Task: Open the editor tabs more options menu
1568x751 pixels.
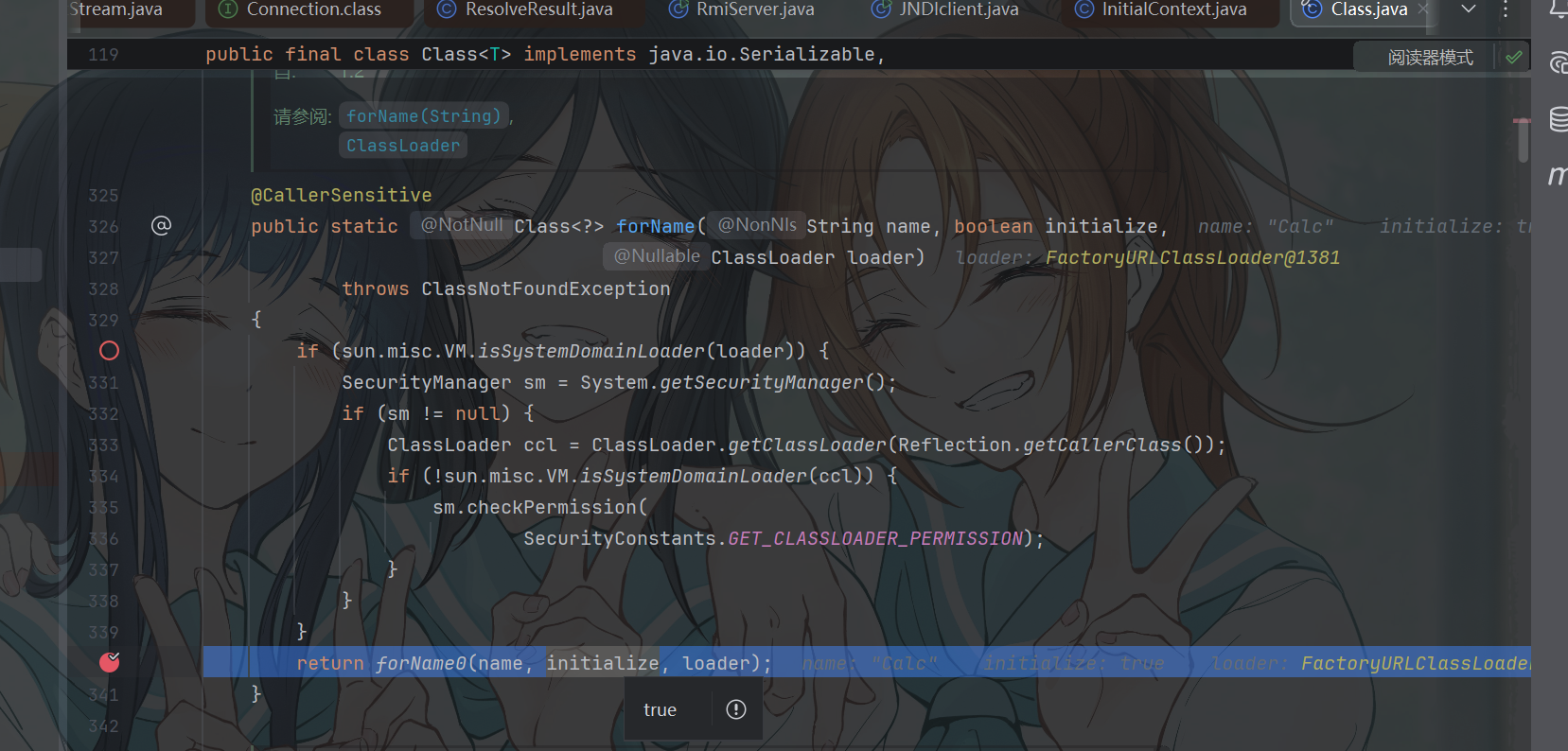Action: click(x=1506, y=9)
